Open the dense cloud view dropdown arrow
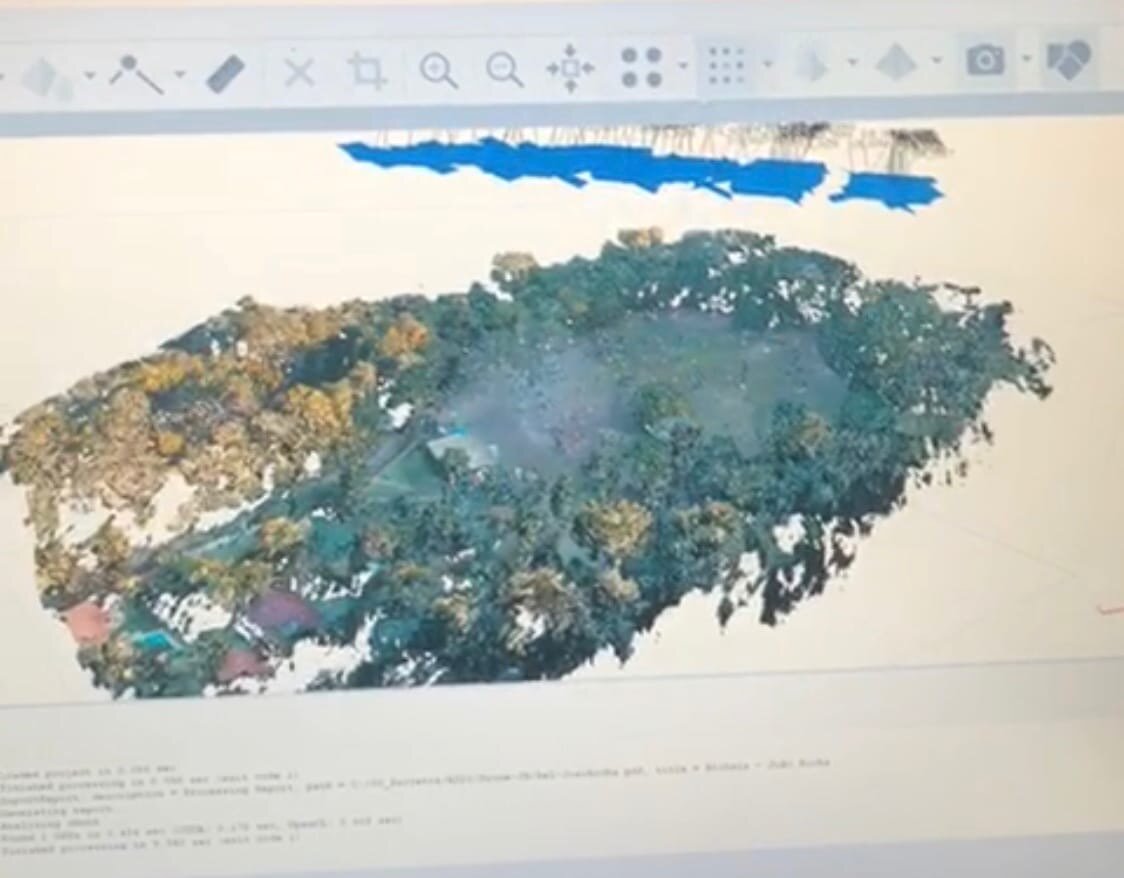This screenshot has width=1124, height=878. pyautogui.click(x=768, y=65)
